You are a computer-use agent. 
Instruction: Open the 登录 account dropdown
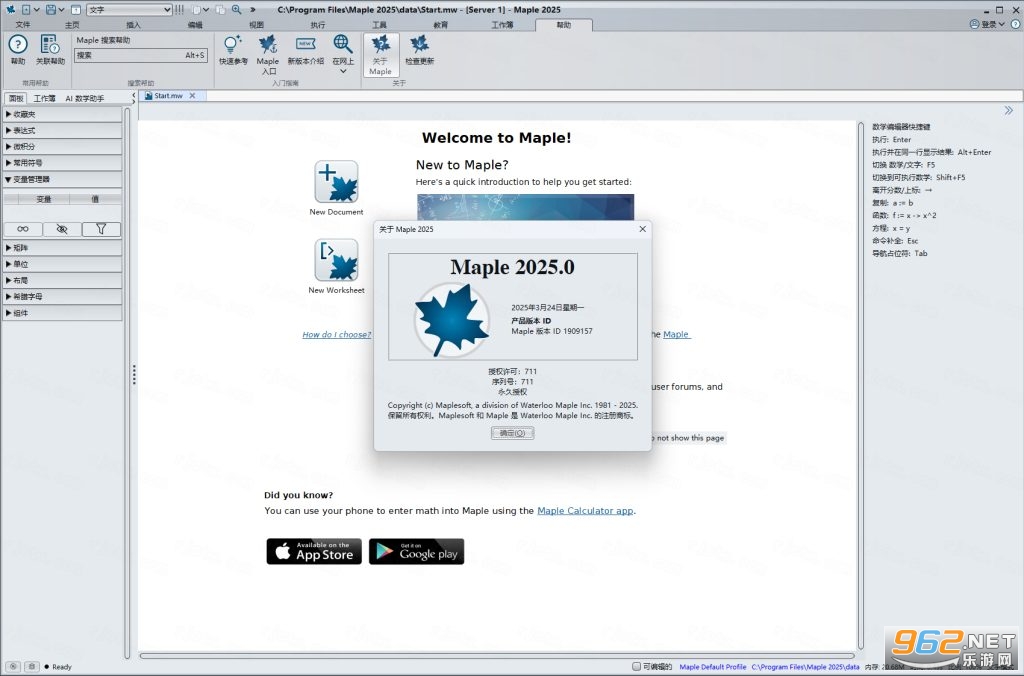[987, 24]
